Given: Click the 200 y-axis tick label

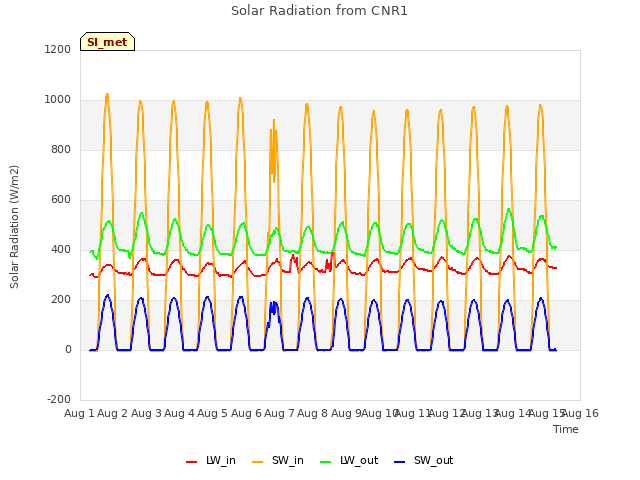Looking at the screenshot, I should click(x=61, y=300).
